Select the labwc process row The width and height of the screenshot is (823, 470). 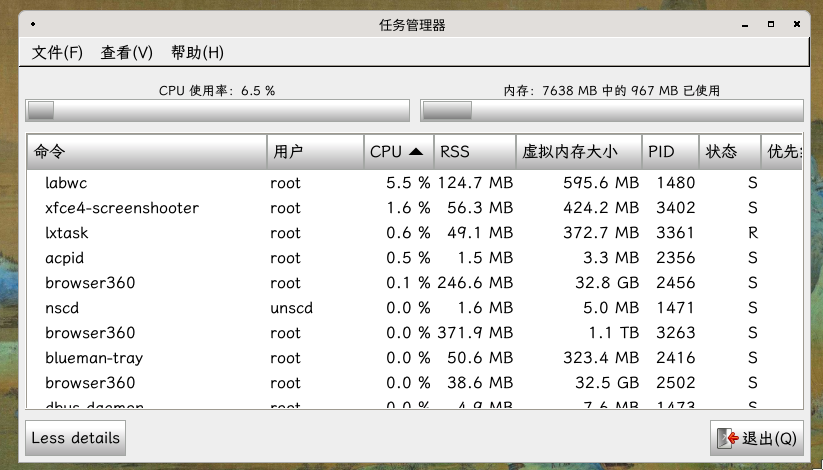coord(414,183)
